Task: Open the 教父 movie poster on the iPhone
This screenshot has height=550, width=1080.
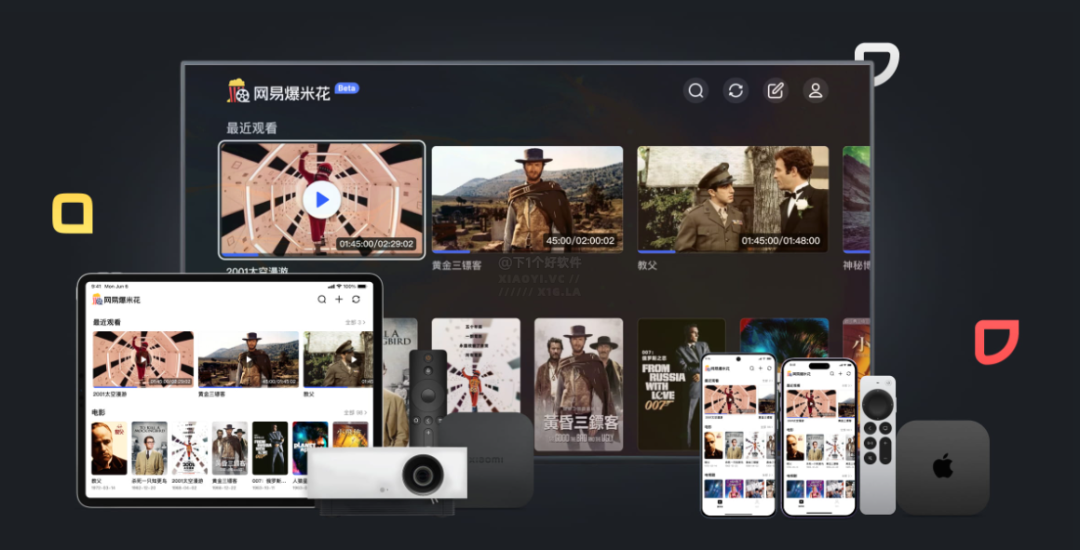Action: (x=796, y=447)
